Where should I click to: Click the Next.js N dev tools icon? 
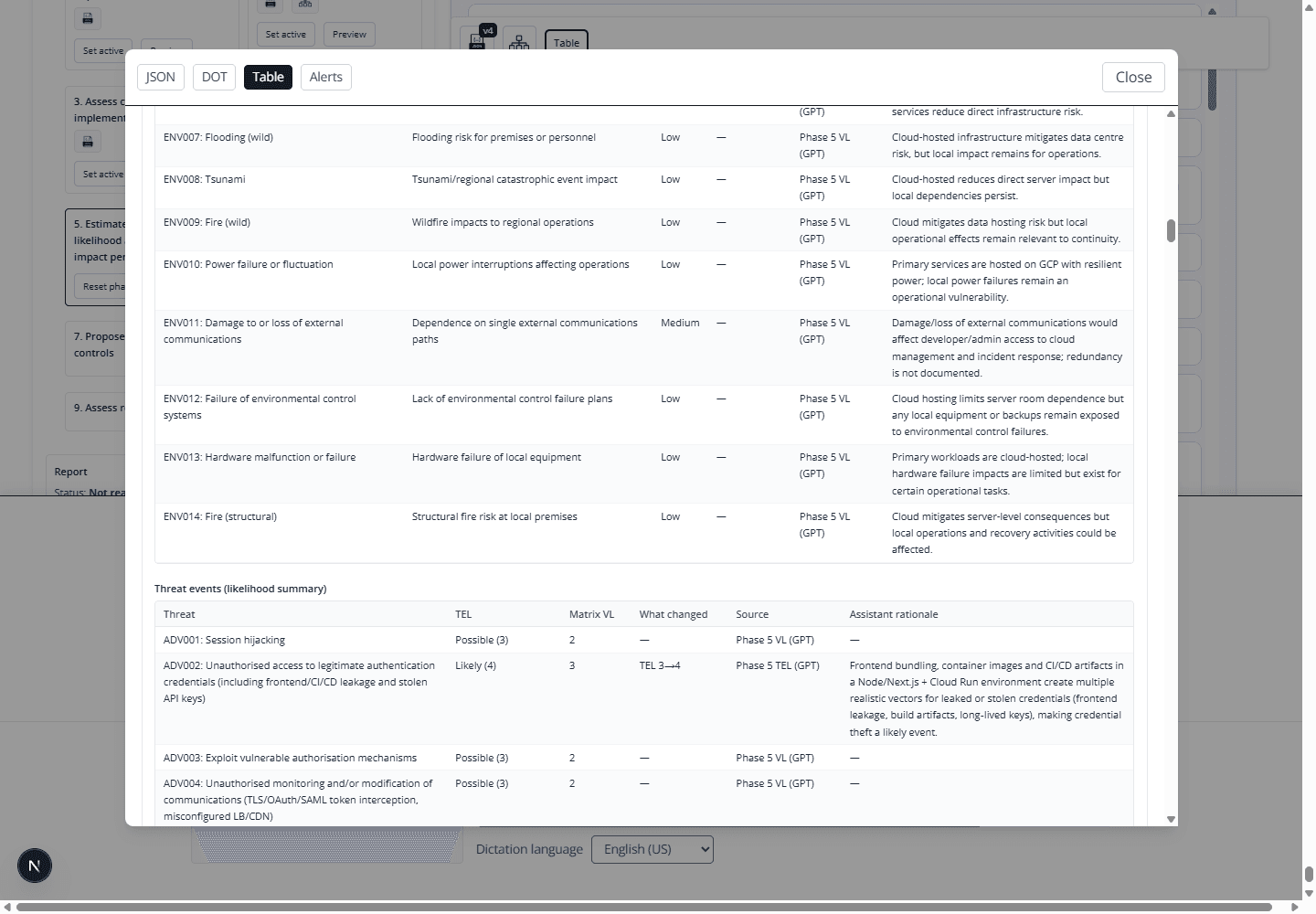35,866
